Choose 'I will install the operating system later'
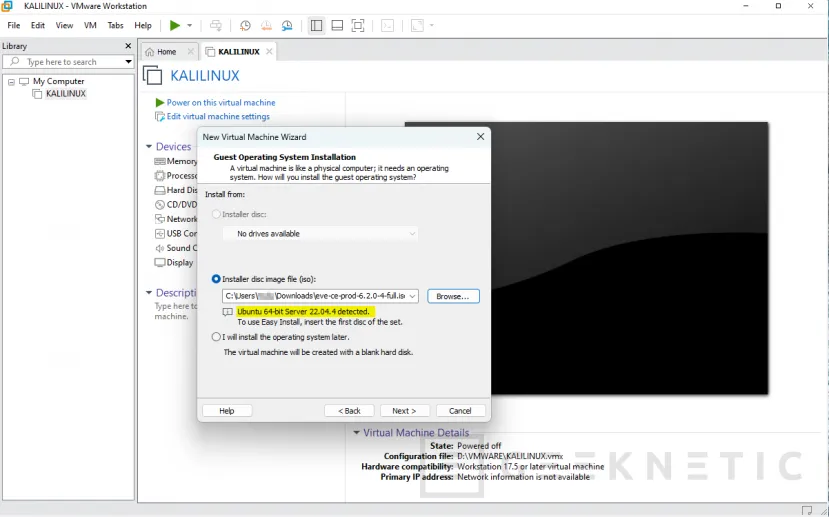Screen dimensions: 829x517 216,337
